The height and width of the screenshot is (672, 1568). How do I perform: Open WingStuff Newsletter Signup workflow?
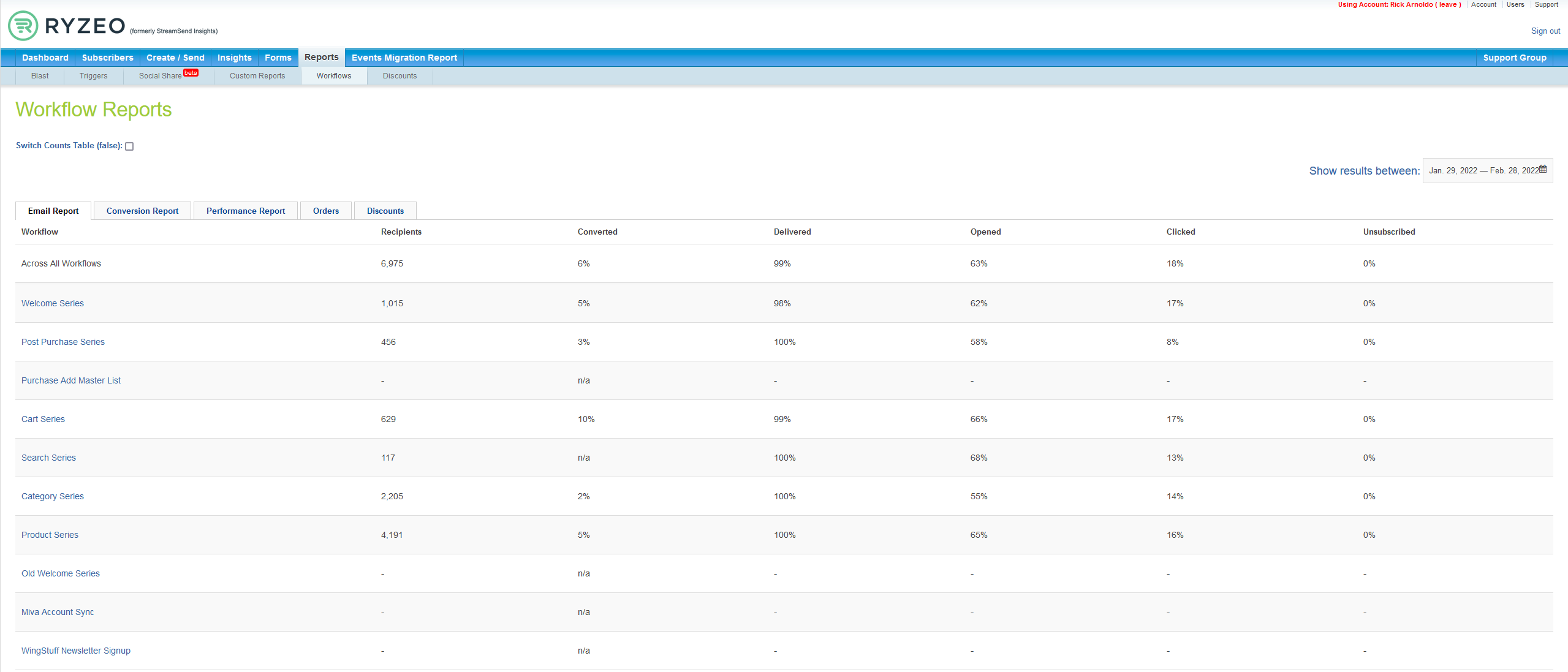(76, 651)
